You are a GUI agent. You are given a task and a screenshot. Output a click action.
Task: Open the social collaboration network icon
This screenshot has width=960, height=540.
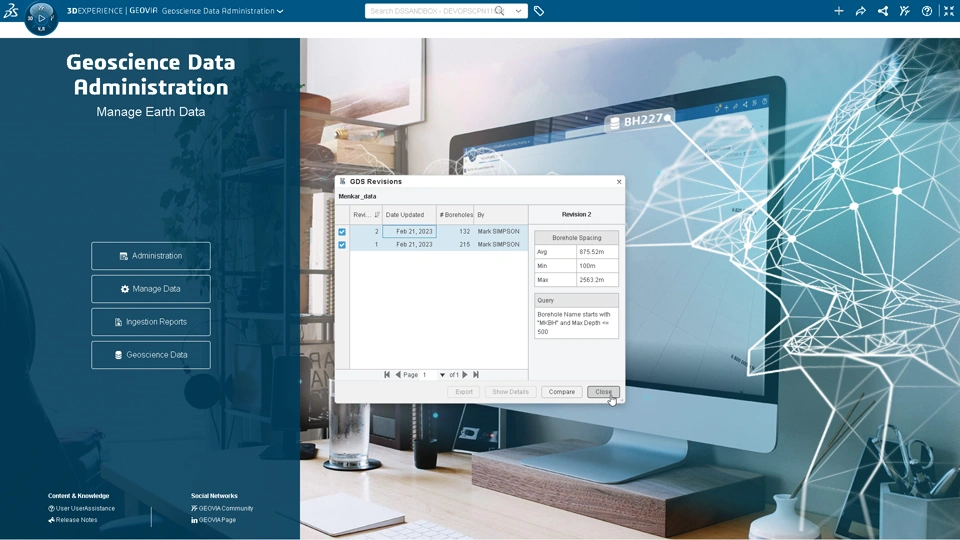pyautogui.click(x=883, y=11)
